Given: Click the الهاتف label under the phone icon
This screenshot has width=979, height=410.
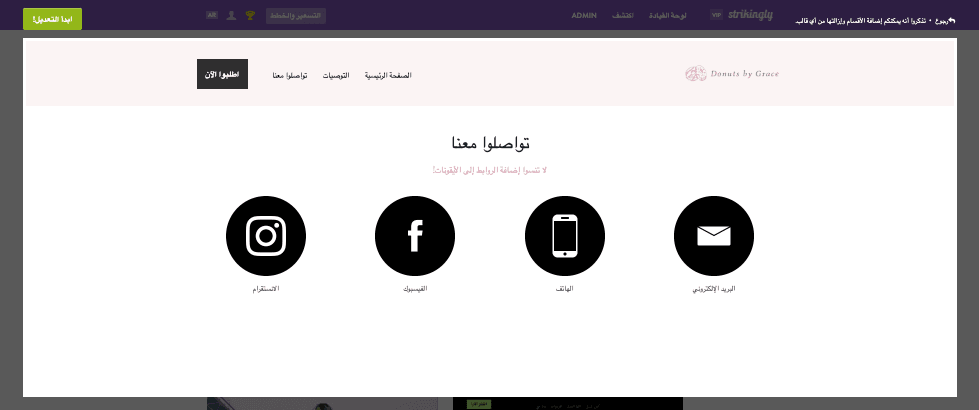Looking at the screenshot, I should tap(564, 289).
